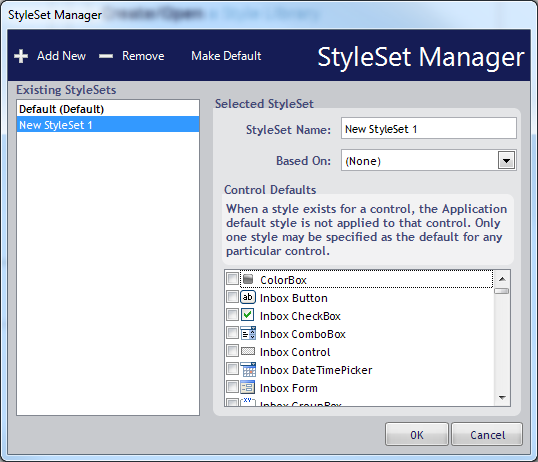Screen dimensions: 538x462
Task: Click the Inbox ComboBox icon
Action: 248,333
